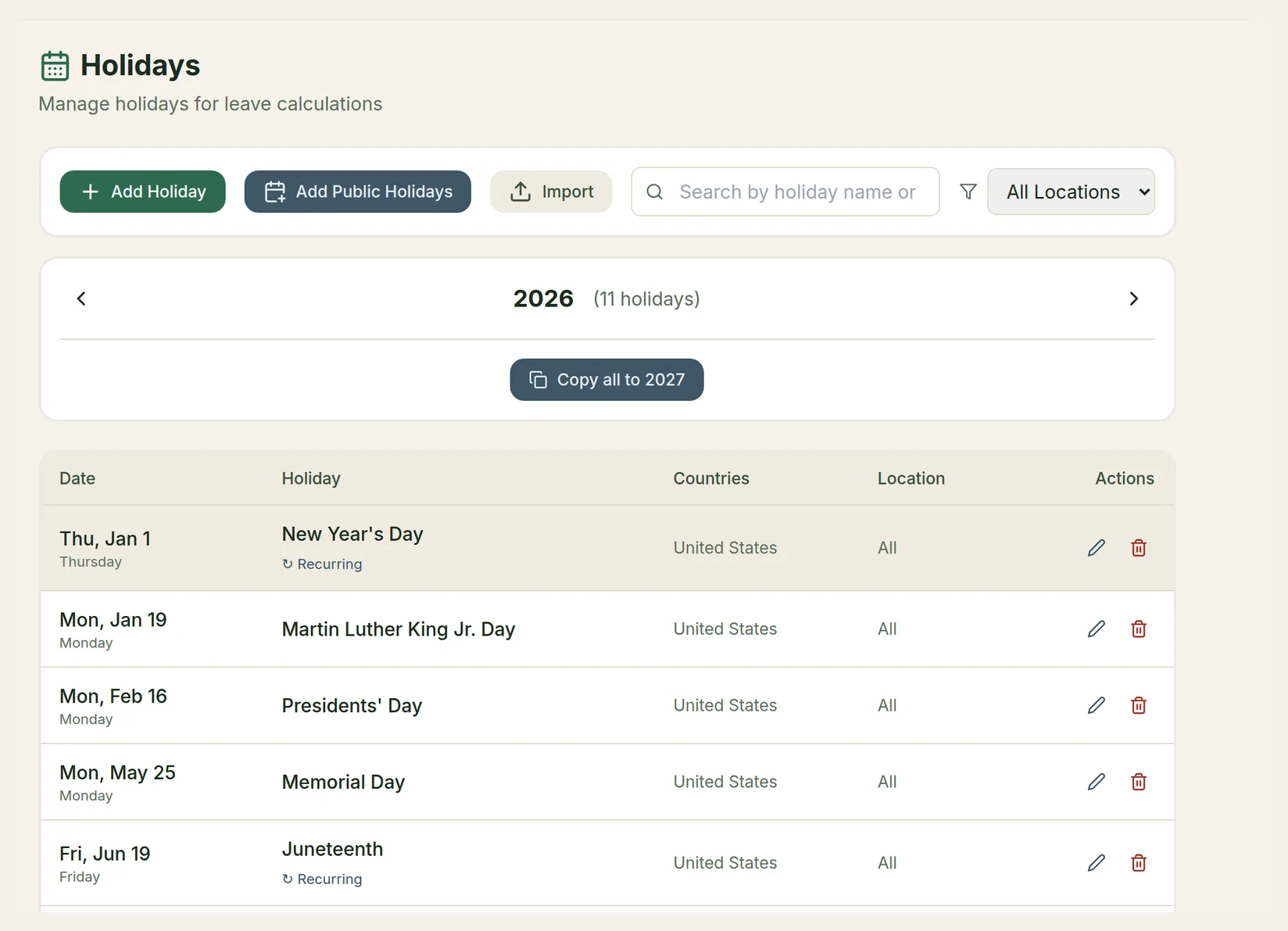Delete Martin Luther King Jr. Day entry

(x=1139, y=629)
